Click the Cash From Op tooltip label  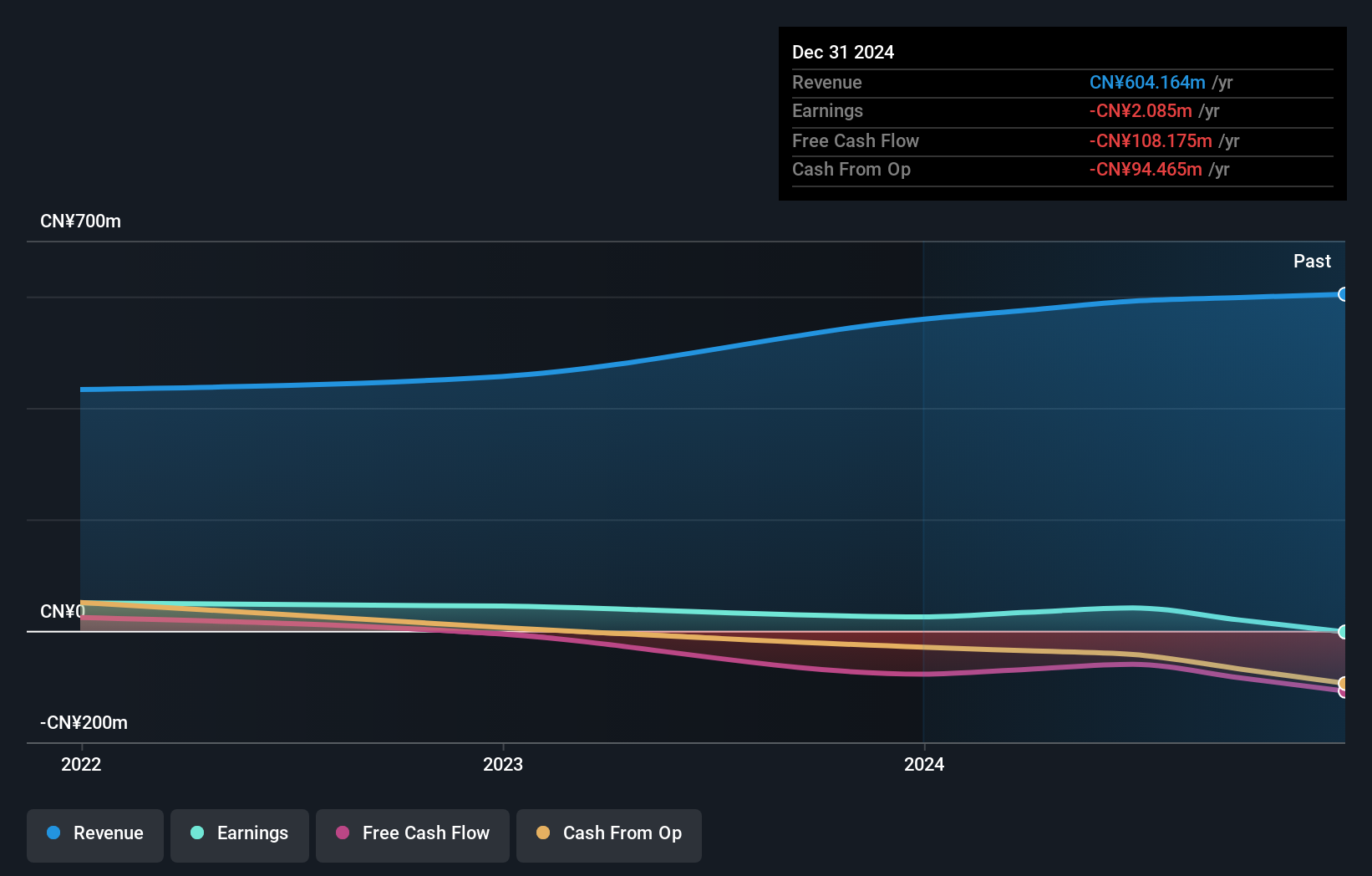pyautogui.click(x=851, y=170)
